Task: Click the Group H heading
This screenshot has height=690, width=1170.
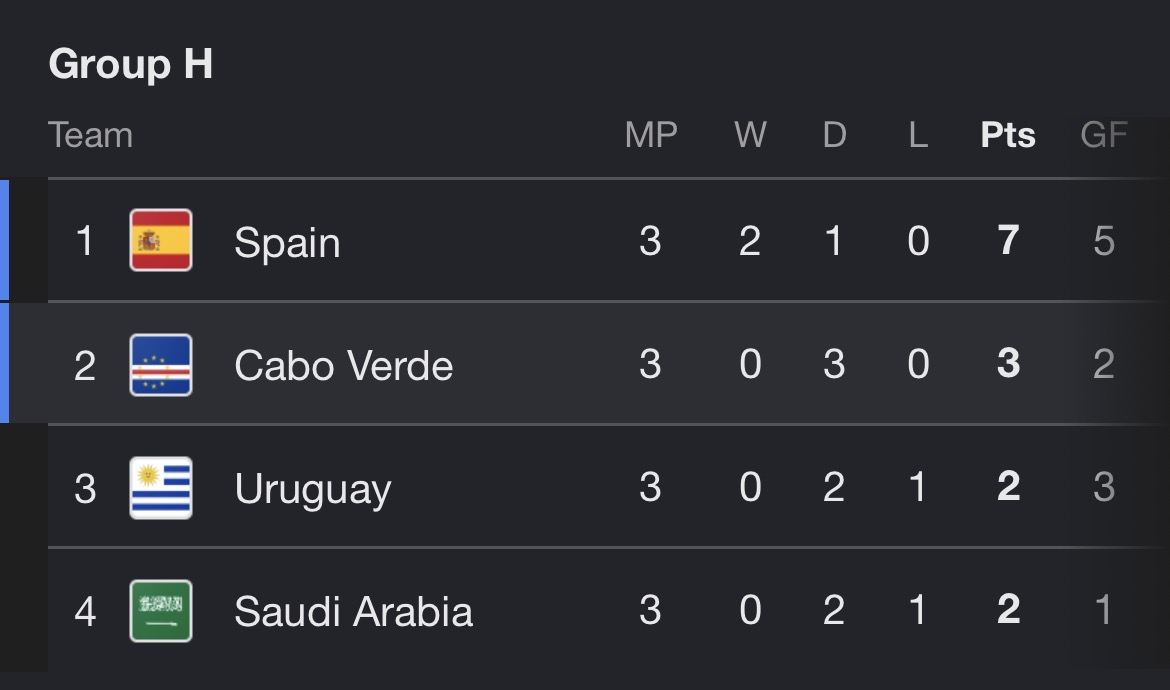Action: pos(131,63)
